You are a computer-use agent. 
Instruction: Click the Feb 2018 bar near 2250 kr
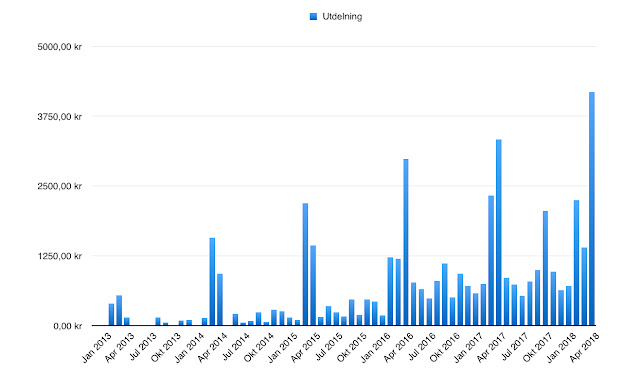tap(576, 263)
